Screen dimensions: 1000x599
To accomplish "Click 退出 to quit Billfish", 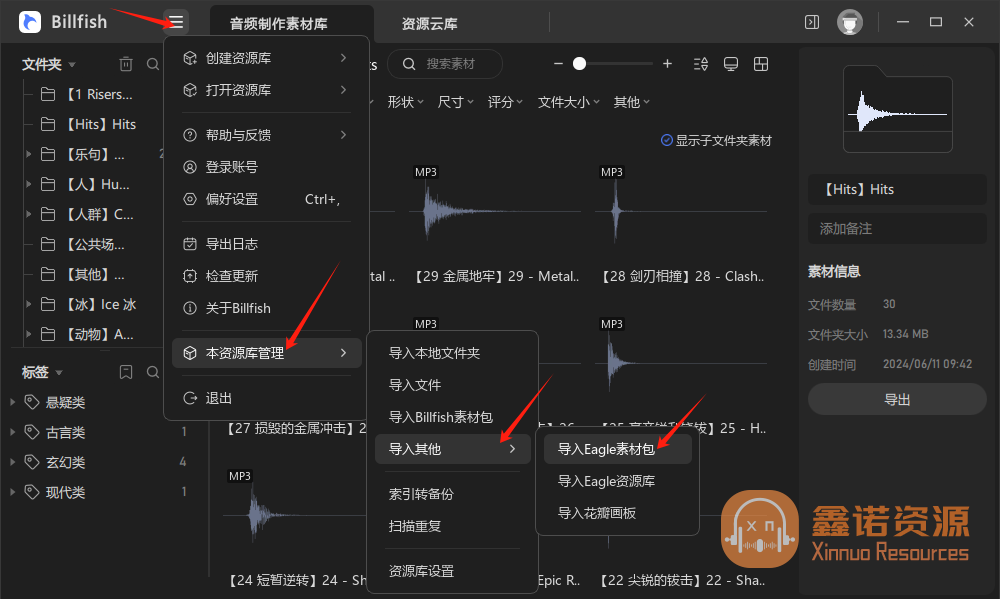I will tap(267, 398).
